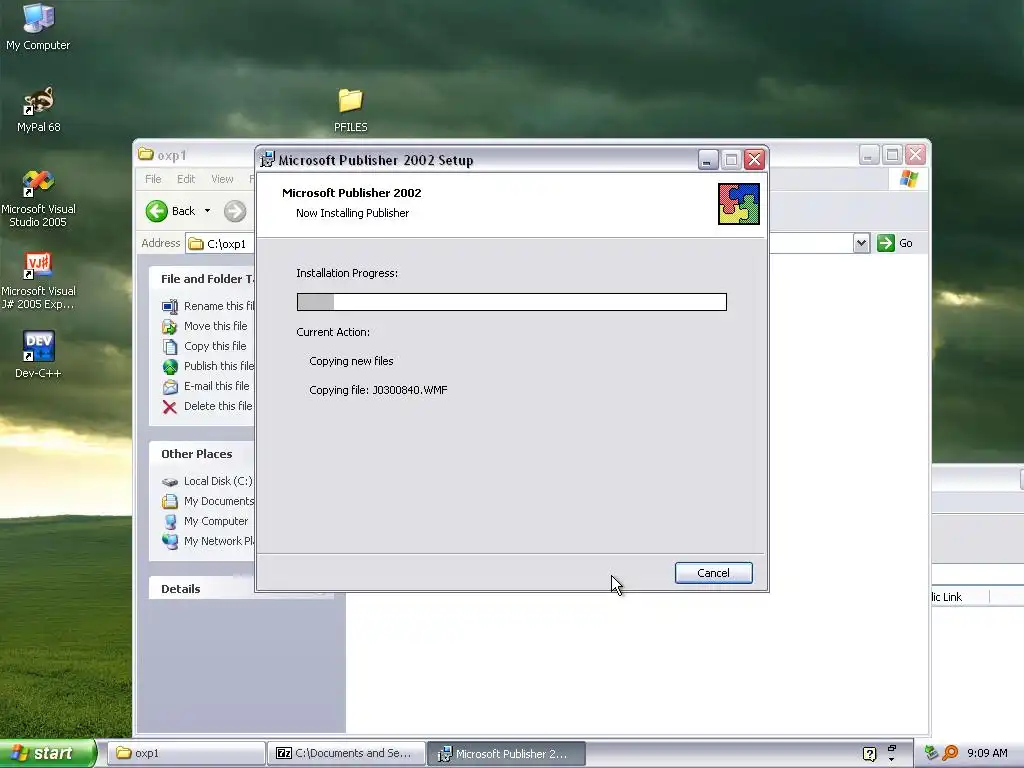Minimize the Publisher 2002 Setup dialog
The width and height of the screenshot is (1024, 768).
pyautogui.click(x=708, y=159)
